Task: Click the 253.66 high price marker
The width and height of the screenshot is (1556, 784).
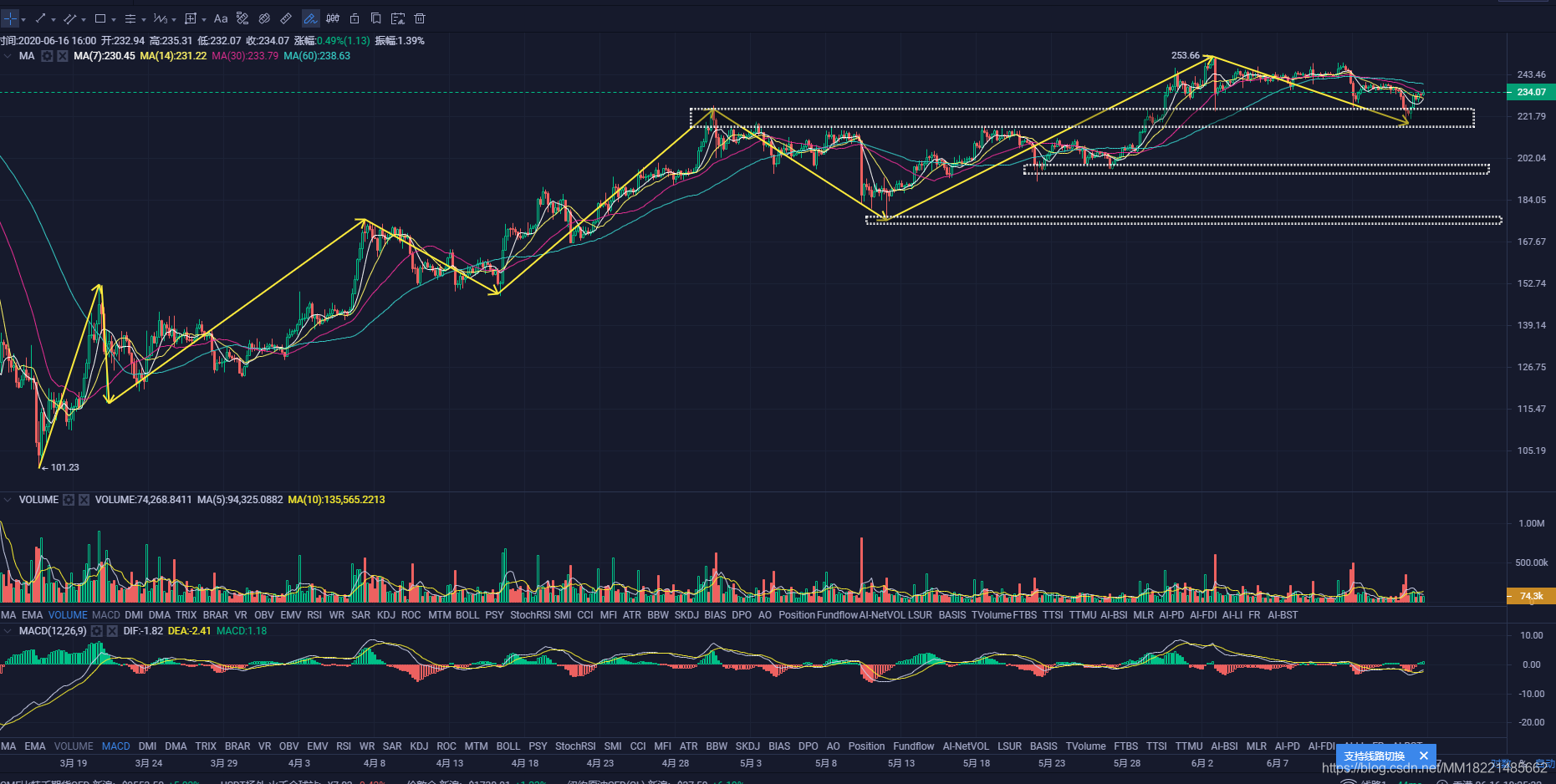Action: click(x=1185, y=55)
